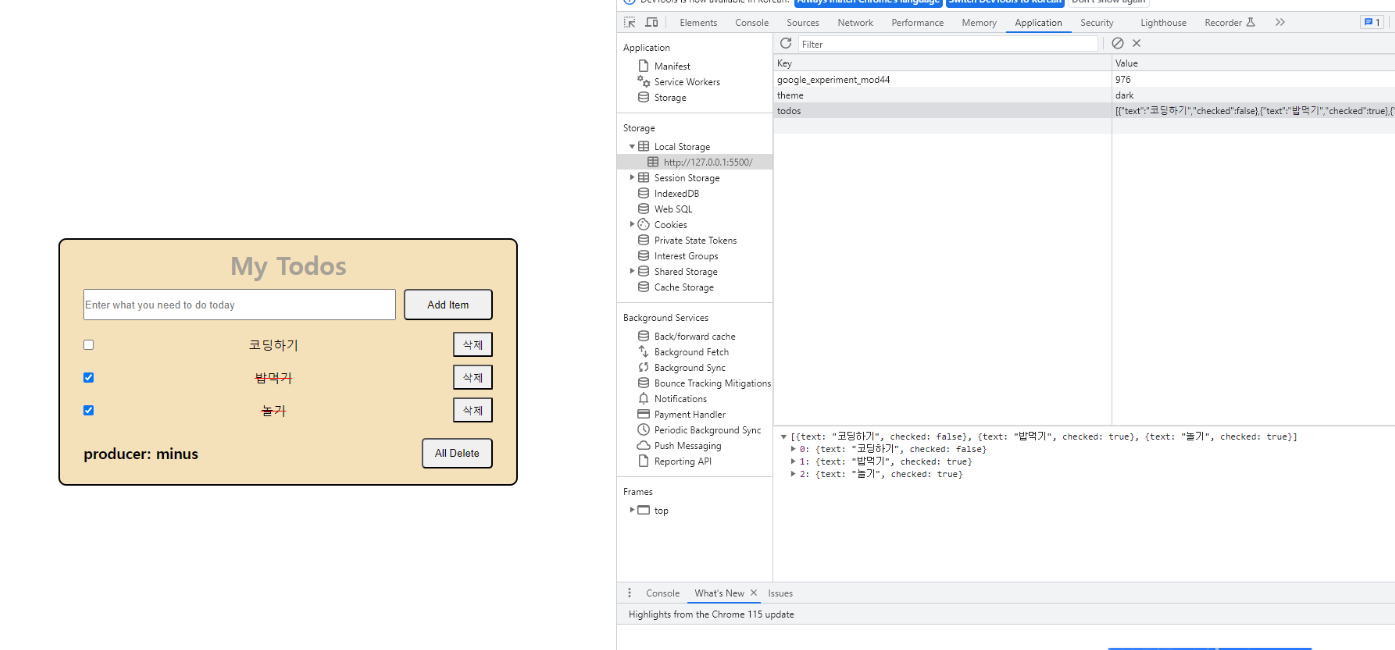Expand array item 0 코딩하기 in preview
The image size is (1395, 650).
point(793,449)
